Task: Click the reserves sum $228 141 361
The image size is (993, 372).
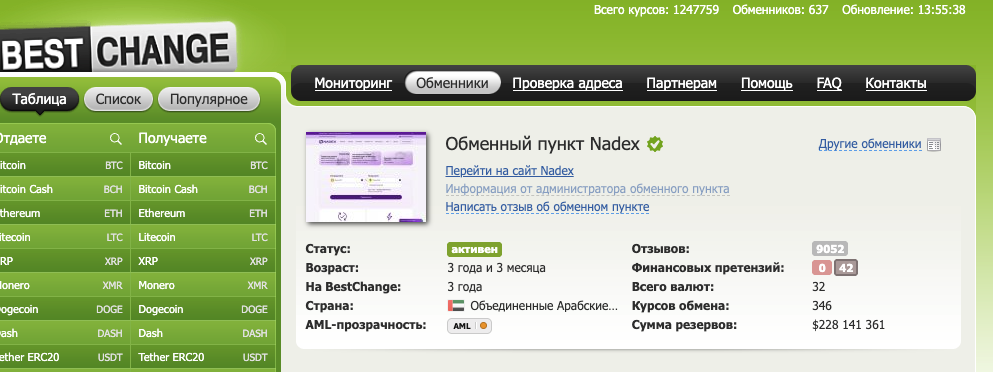Action: tap(848, 325)
